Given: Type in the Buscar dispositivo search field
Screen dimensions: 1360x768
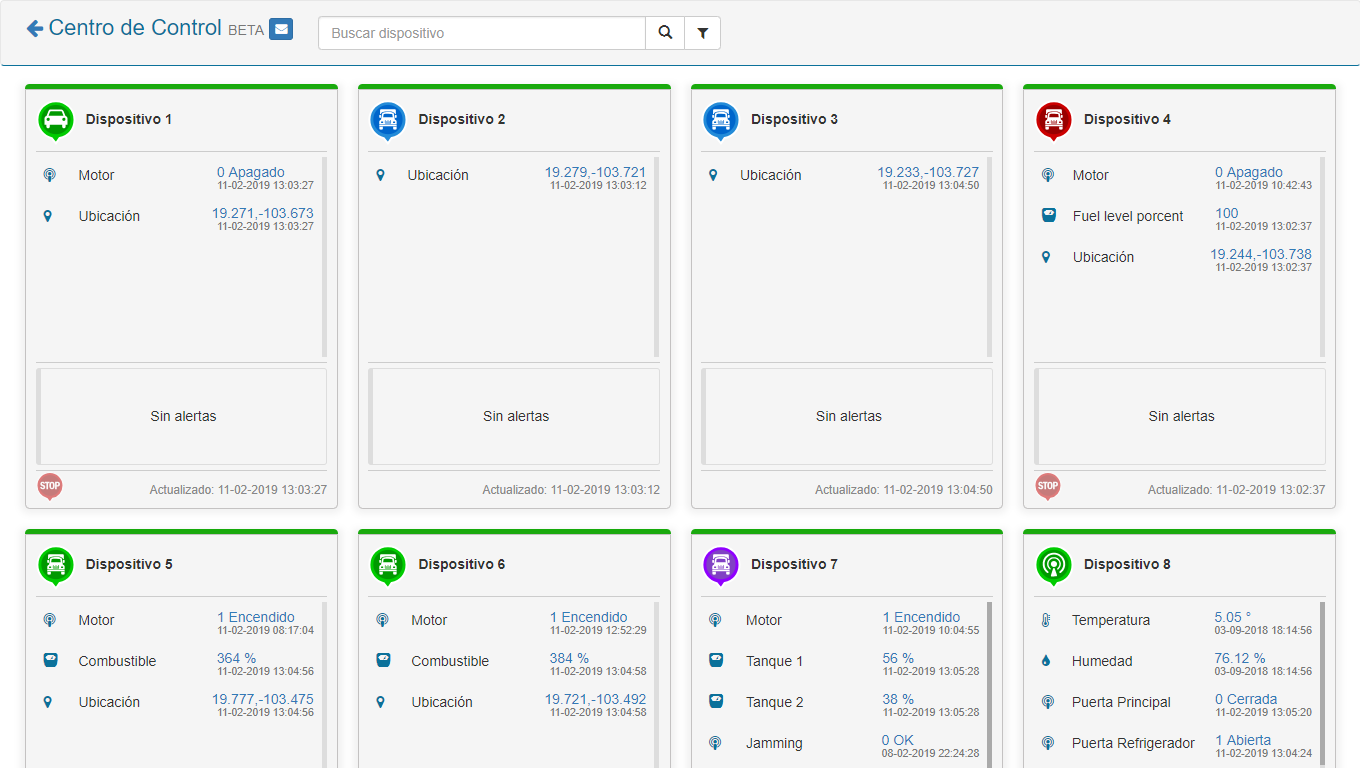Looking at the screenshot, I should click(x=482, y=33).
